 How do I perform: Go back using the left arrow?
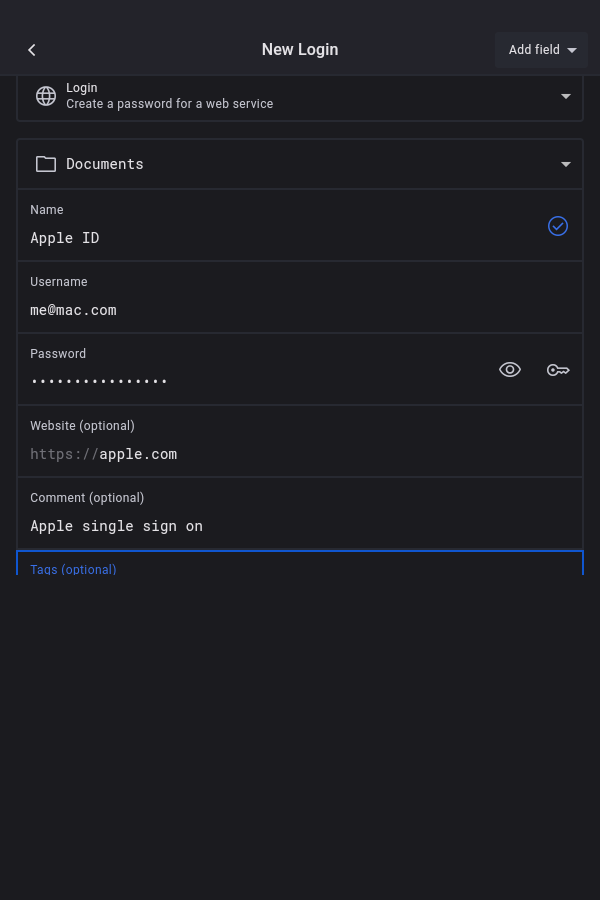pos(32,50)
